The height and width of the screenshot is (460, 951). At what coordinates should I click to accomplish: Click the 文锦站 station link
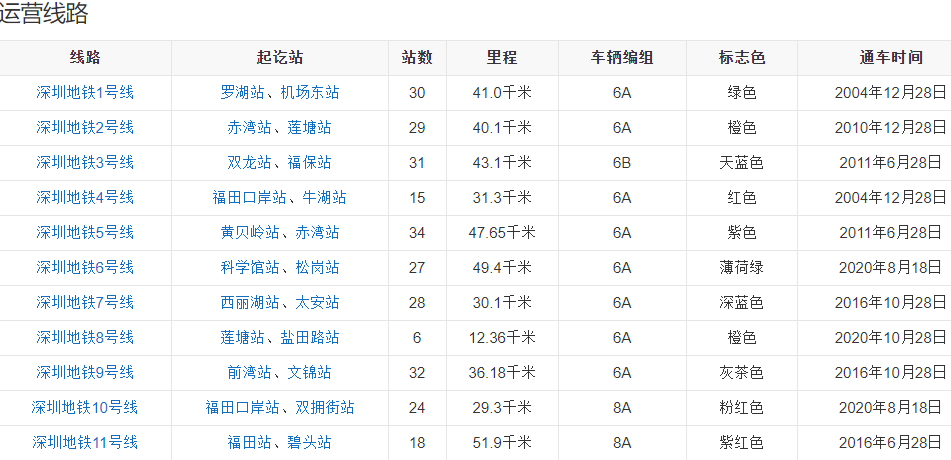310,373
